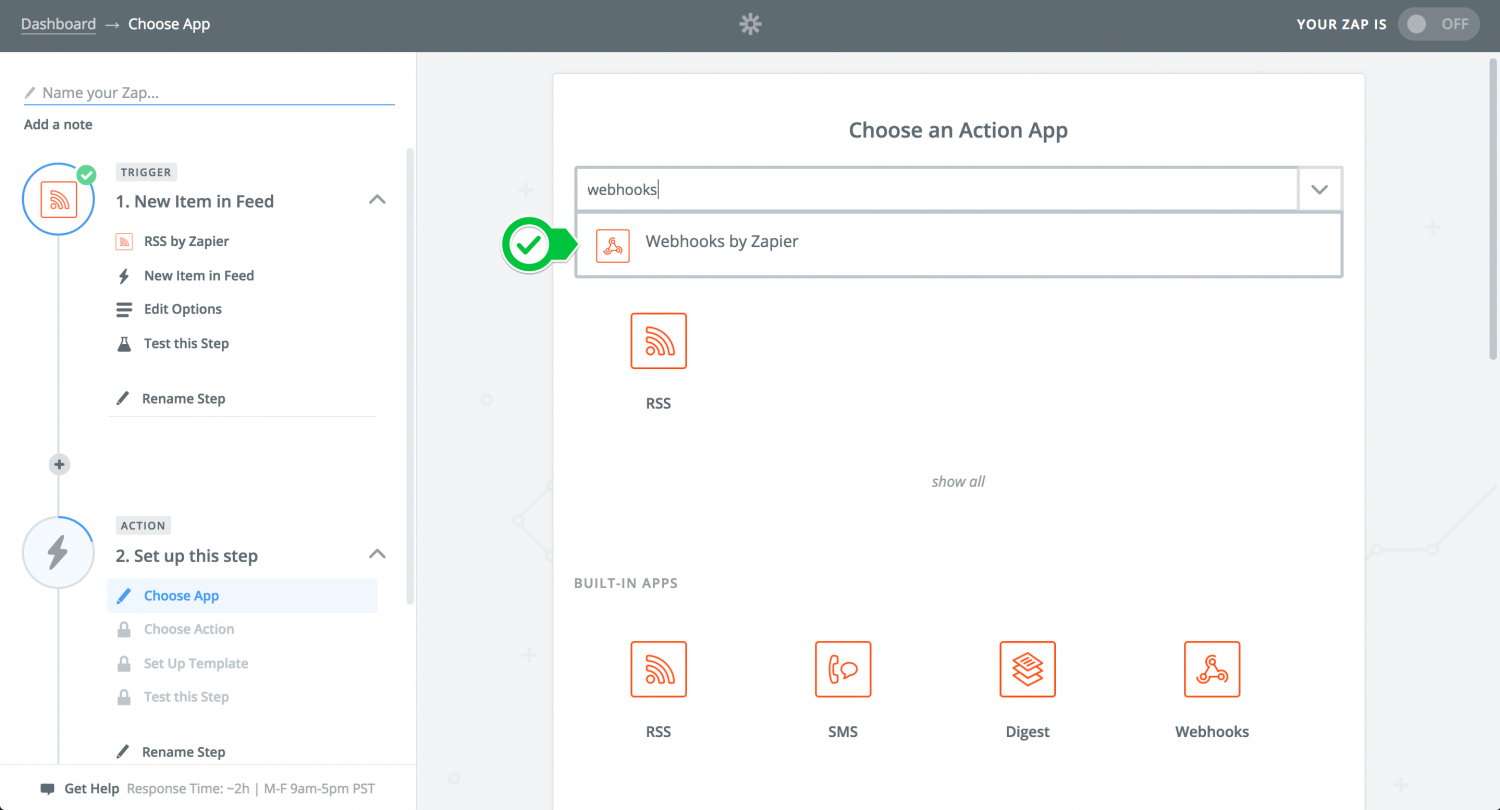Open RSS by Zapier trigger item

[186, 241]
